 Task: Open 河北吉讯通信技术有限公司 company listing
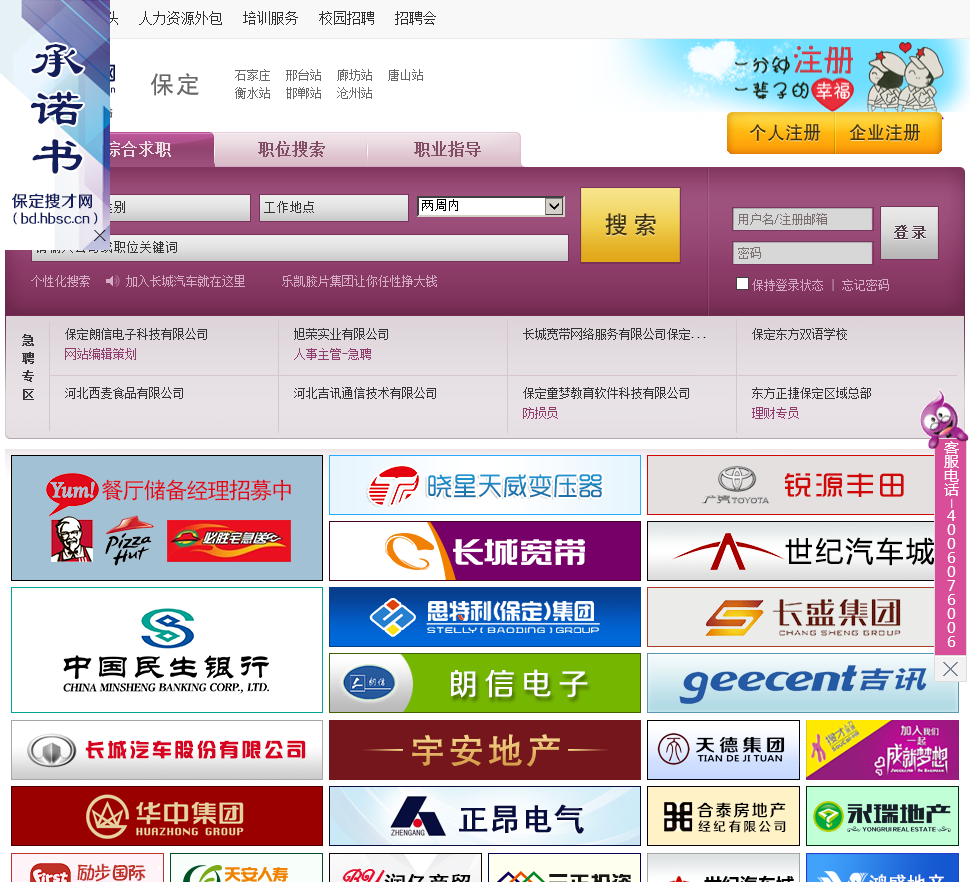[365, 393]
